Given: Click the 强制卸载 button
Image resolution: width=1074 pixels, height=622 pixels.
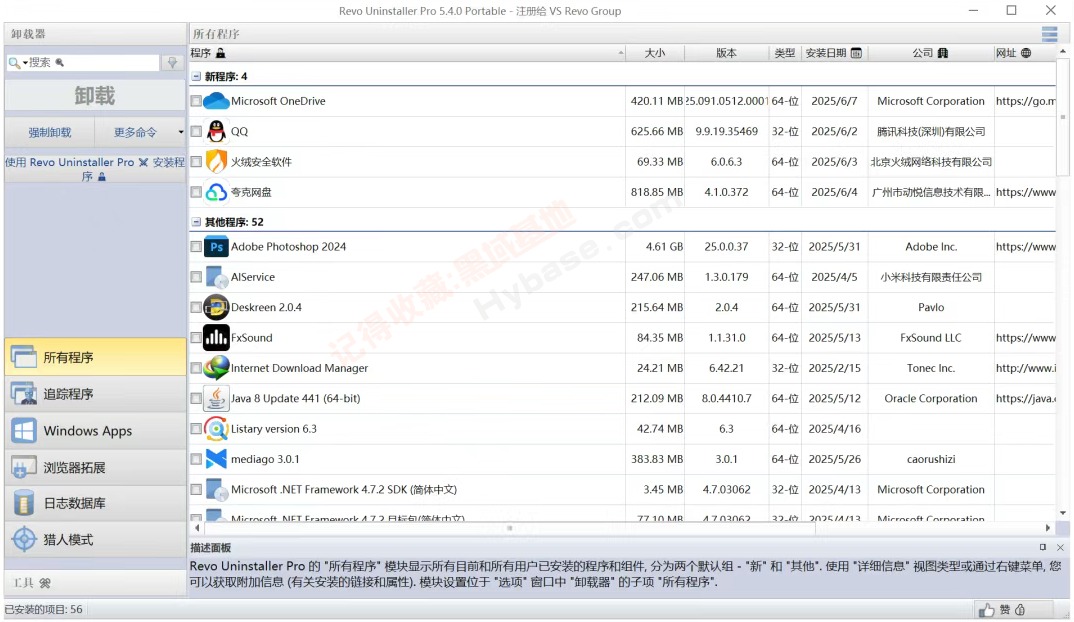Looking at the screenshot, I should (x=49, y=132).
